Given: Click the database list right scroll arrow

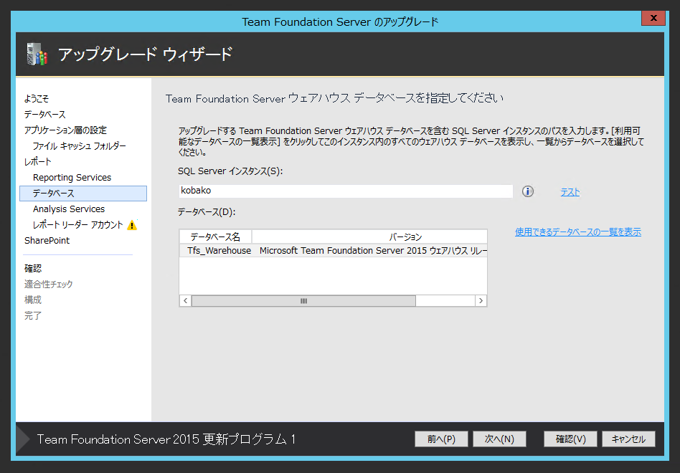Looking at the screenshot, I should pos(481,300).
